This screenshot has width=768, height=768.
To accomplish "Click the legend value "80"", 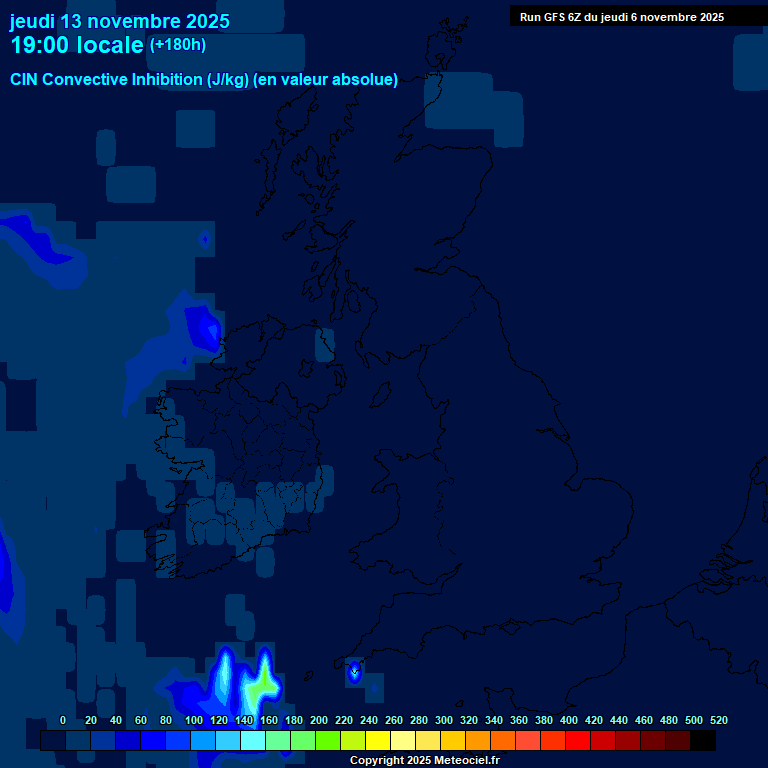I will (x=166, y=720).
